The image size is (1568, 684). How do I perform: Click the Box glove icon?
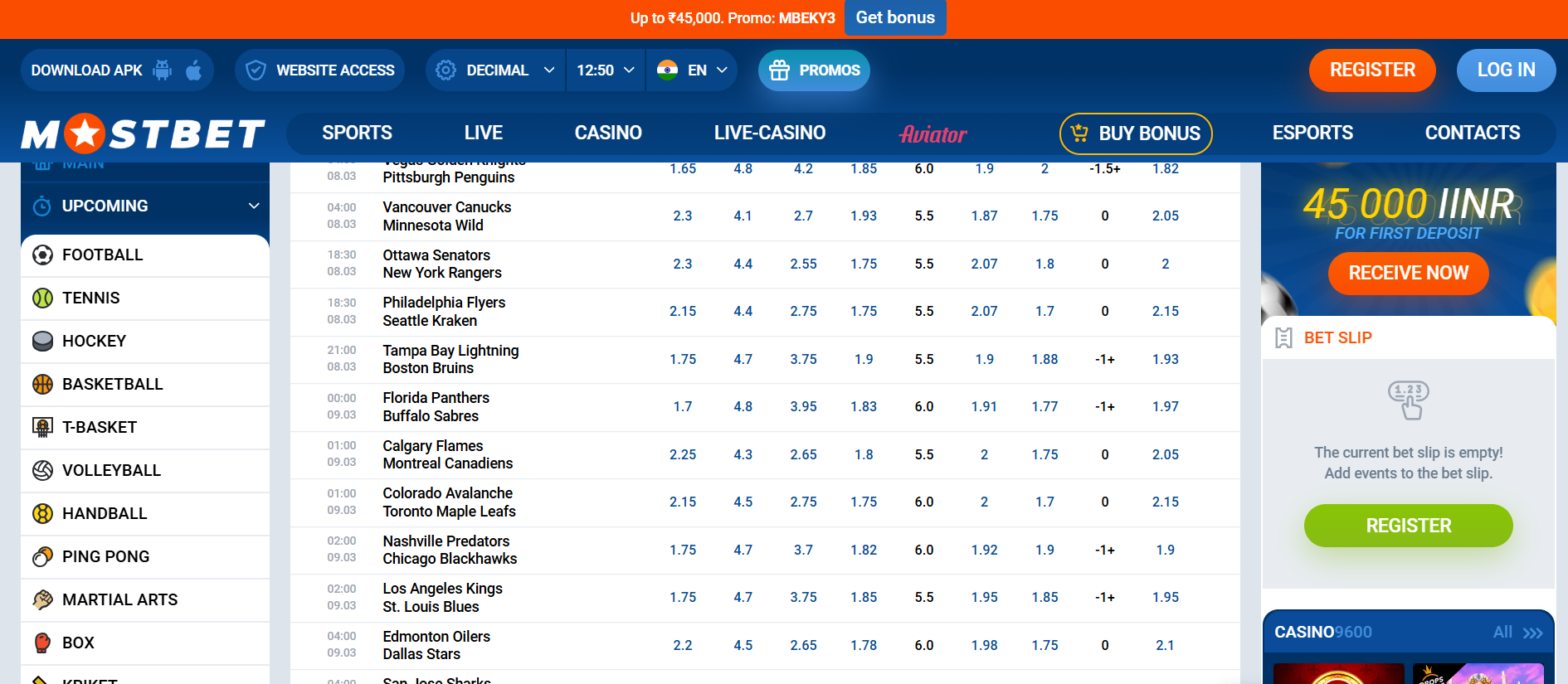(x=42, y=643)
